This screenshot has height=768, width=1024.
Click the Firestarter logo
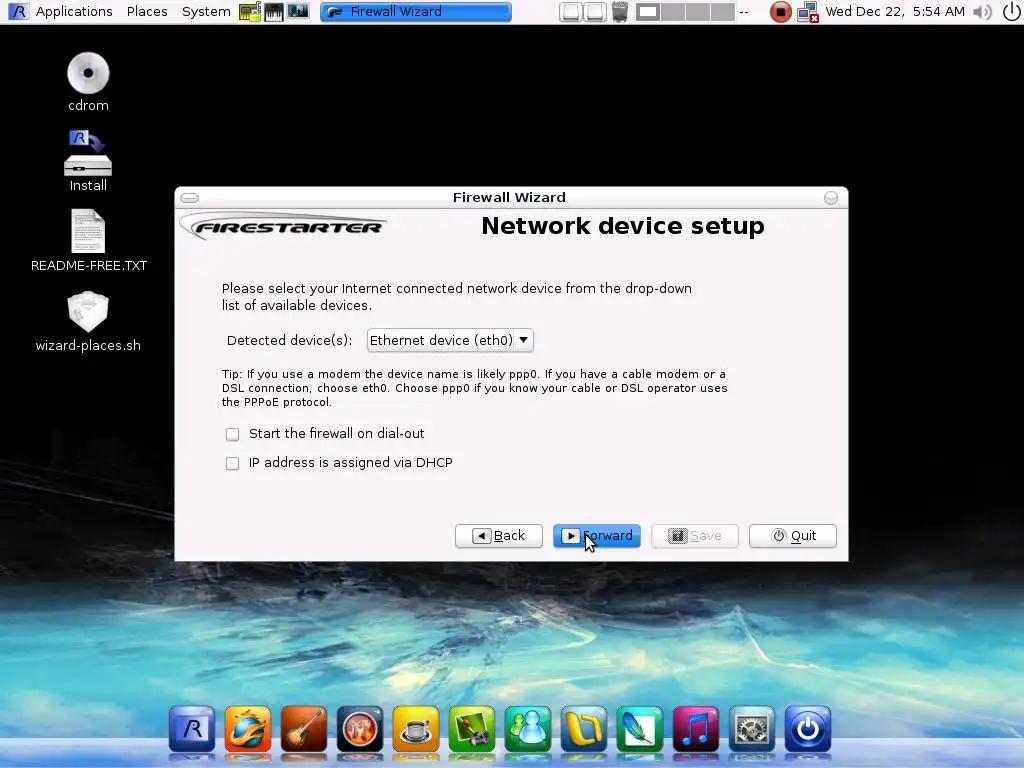point(283,227)
